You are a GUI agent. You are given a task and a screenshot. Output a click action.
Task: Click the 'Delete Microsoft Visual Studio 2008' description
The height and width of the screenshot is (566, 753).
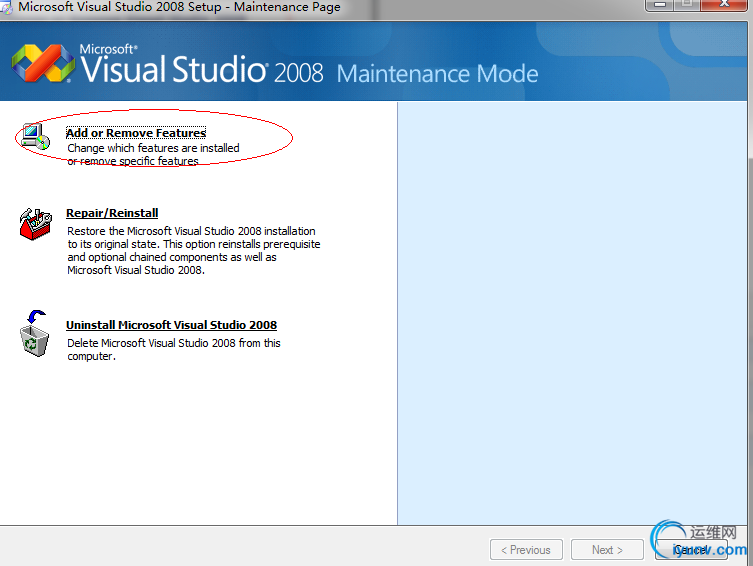click(173, 349)
